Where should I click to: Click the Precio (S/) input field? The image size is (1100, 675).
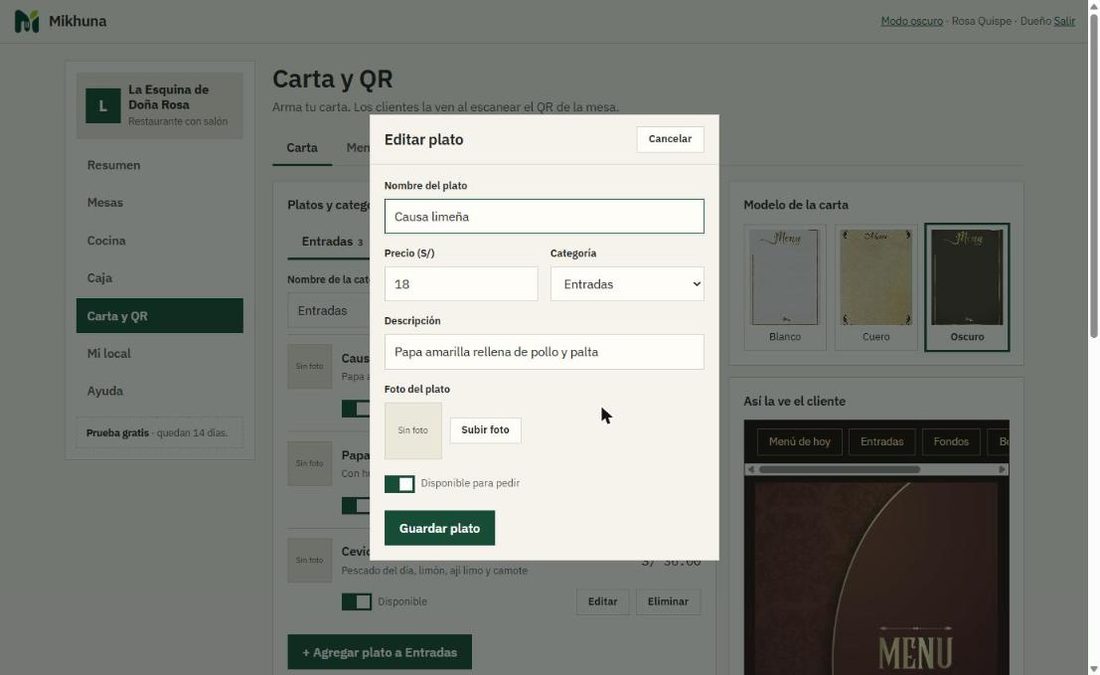tap(461, 284)
